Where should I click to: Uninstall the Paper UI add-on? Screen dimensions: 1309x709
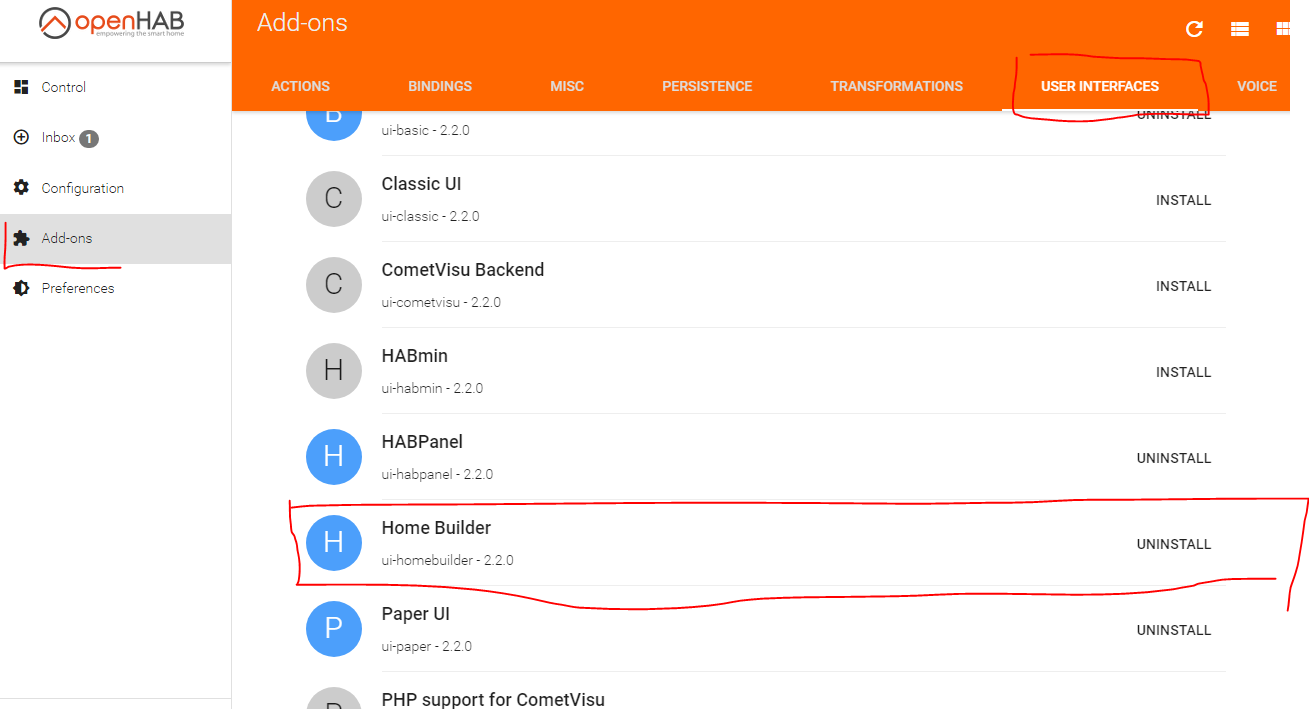coord(1173,630)
